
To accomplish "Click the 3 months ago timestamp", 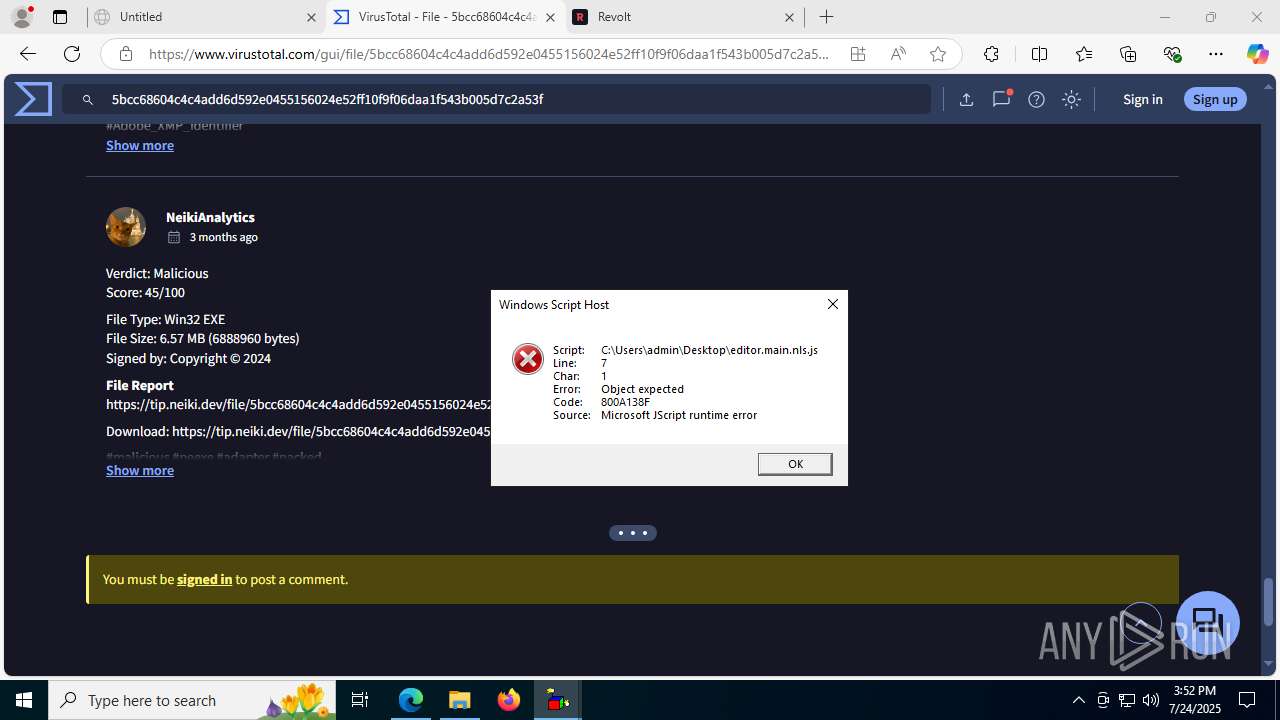I will 224,237.
